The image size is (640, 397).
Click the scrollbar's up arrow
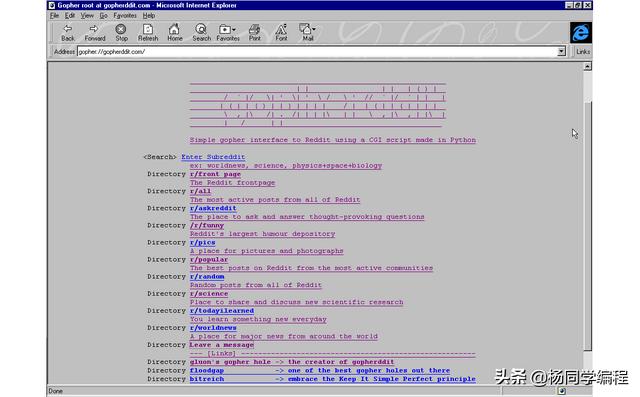[587, 67]
